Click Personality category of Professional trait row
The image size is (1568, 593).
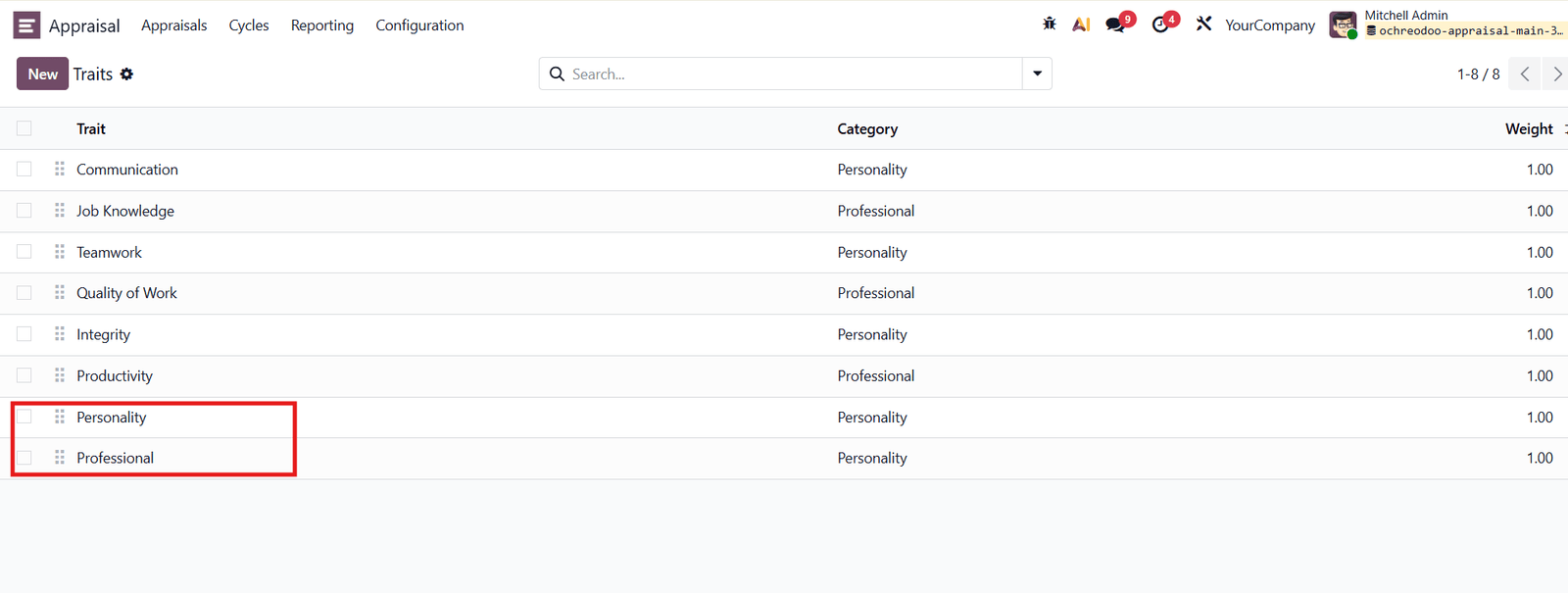(x=872, y=458)
